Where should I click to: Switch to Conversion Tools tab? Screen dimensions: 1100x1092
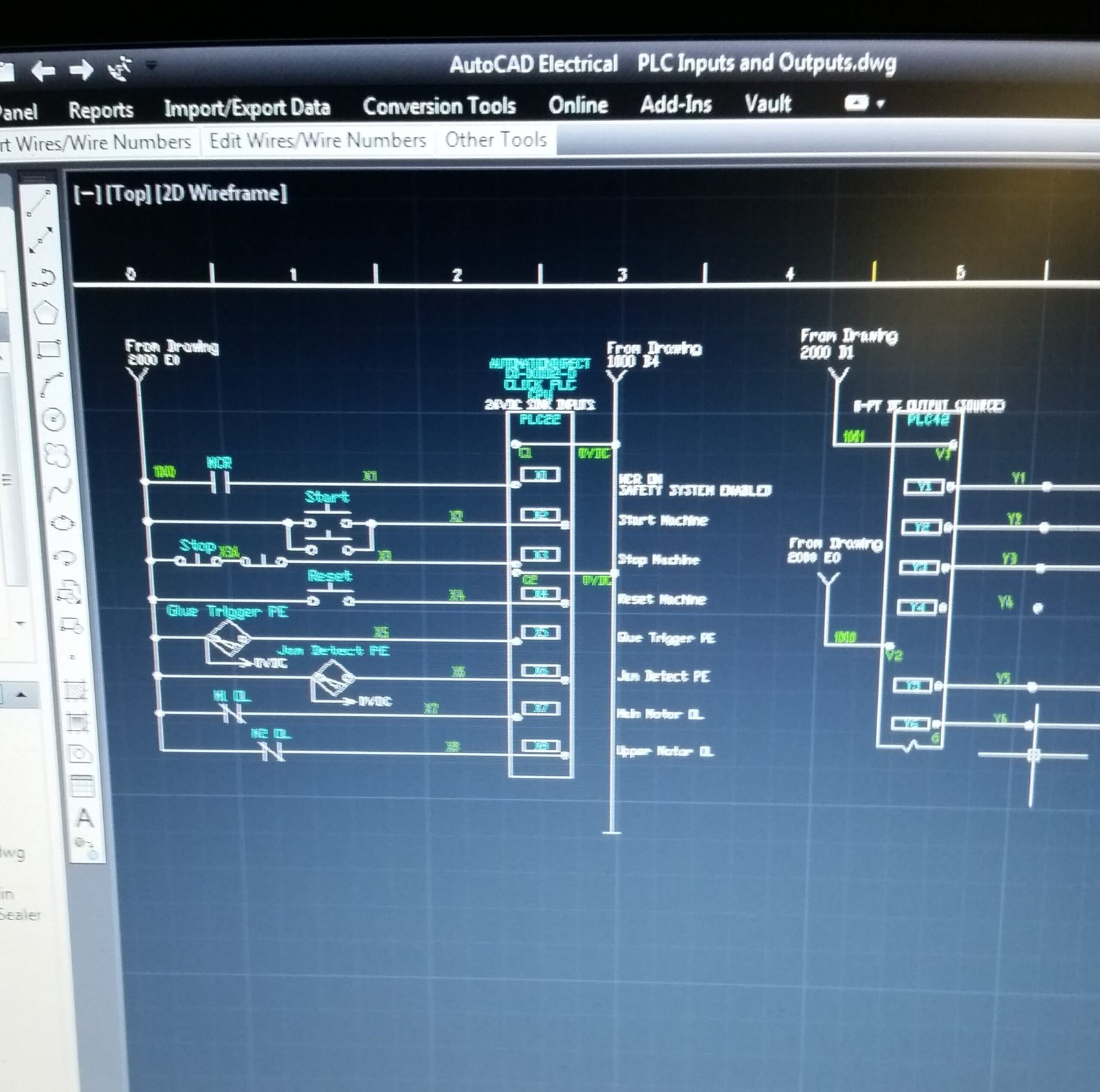(439, 106)
